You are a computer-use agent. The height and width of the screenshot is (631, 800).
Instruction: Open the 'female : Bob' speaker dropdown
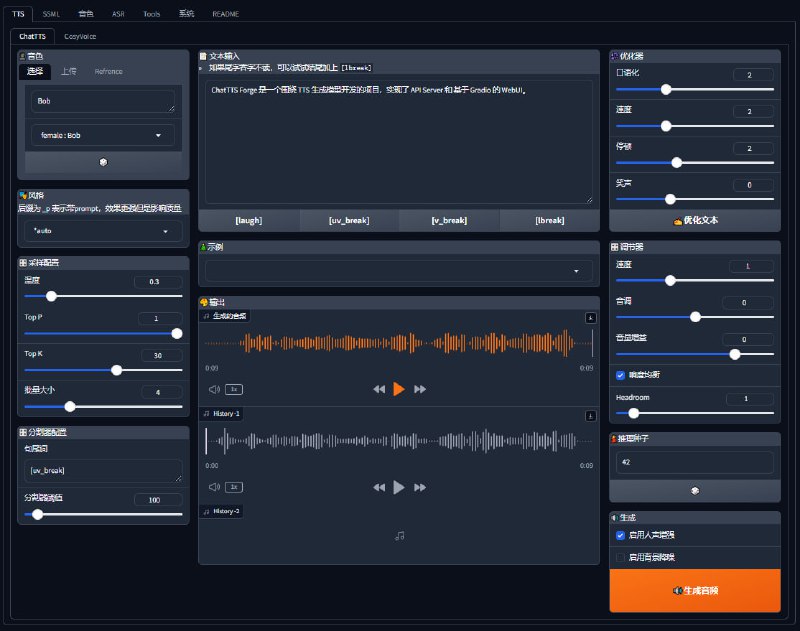(103, 135)
